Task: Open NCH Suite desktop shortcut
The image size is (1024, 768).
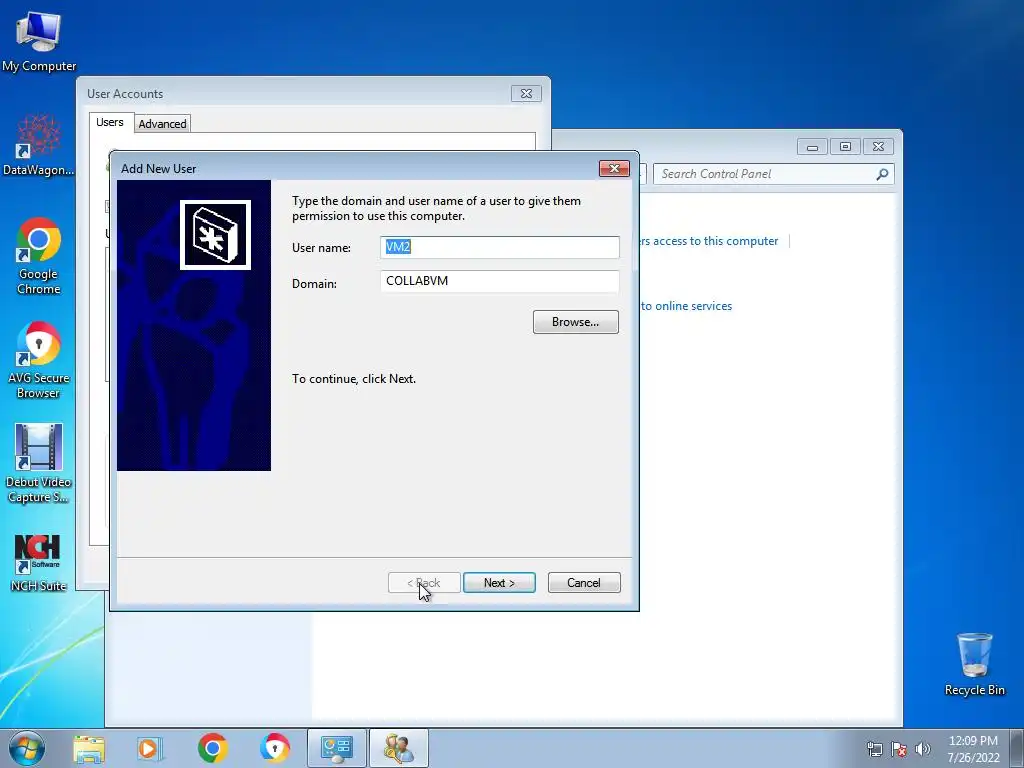Action: (39, 563)
